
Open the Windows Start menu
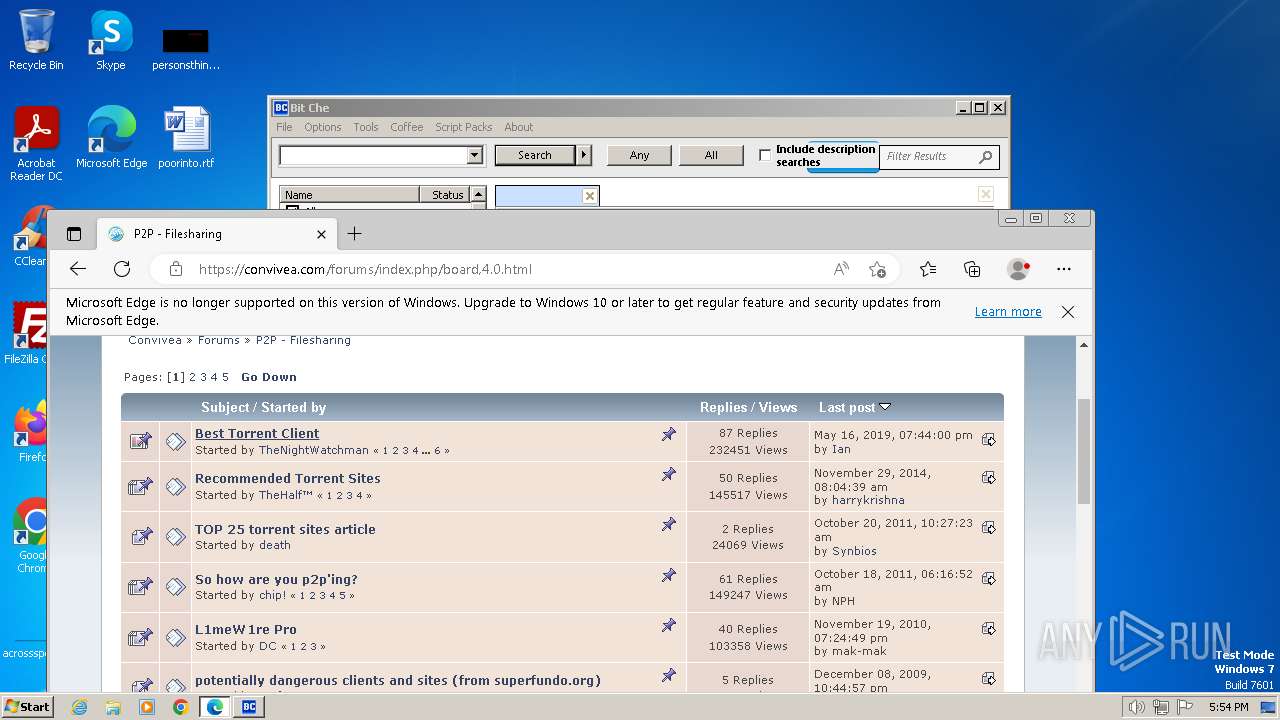pos(28,707)
